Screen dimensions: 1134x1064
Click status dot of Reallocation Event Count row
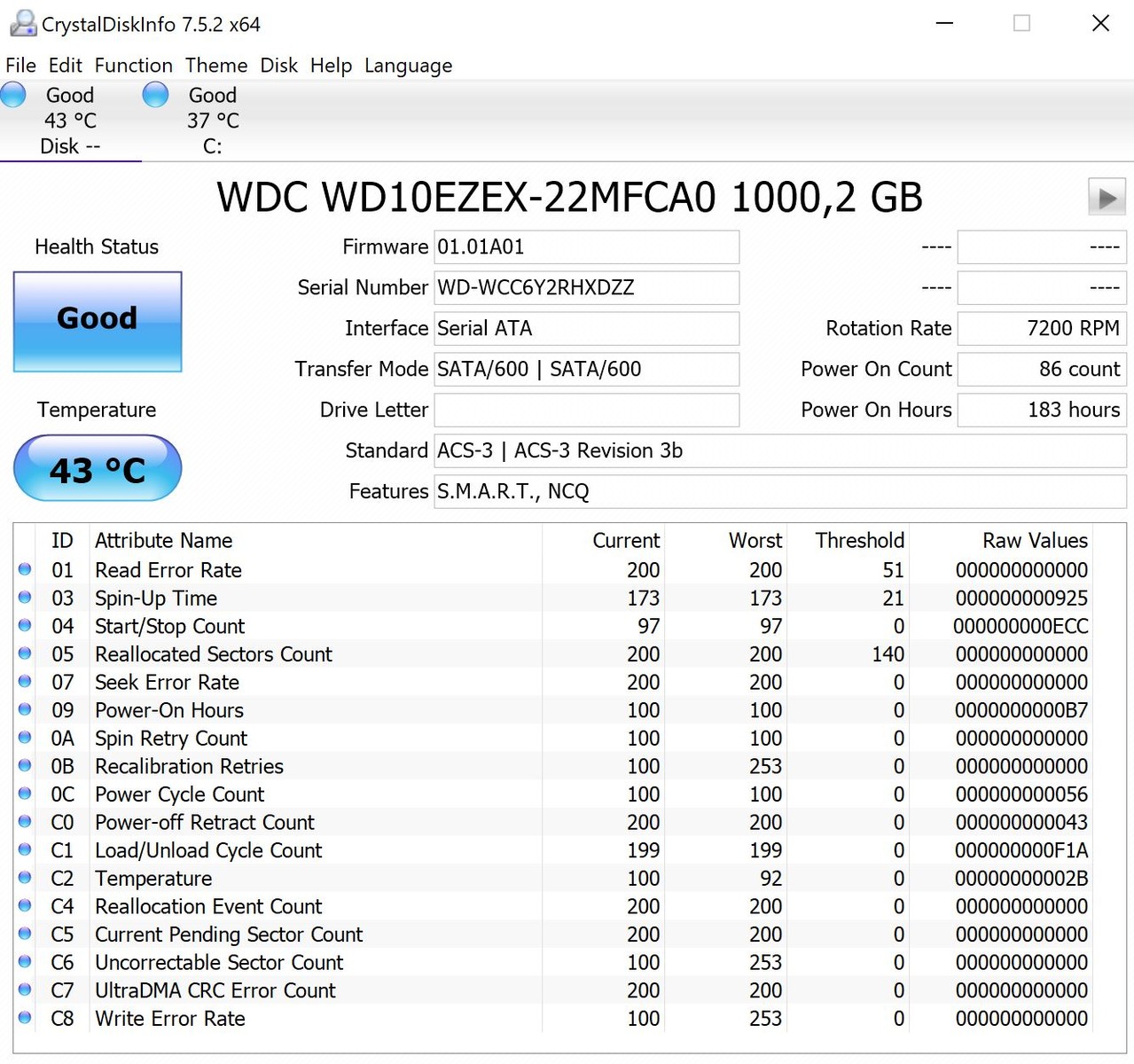click(25, 906)
